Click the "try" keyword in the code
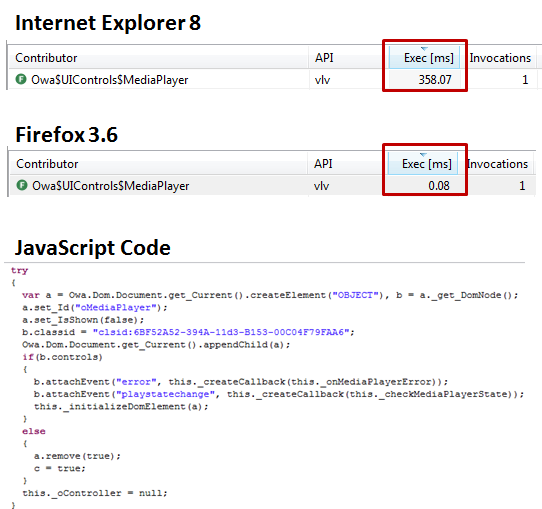542x509 pixels. (19, 271)
